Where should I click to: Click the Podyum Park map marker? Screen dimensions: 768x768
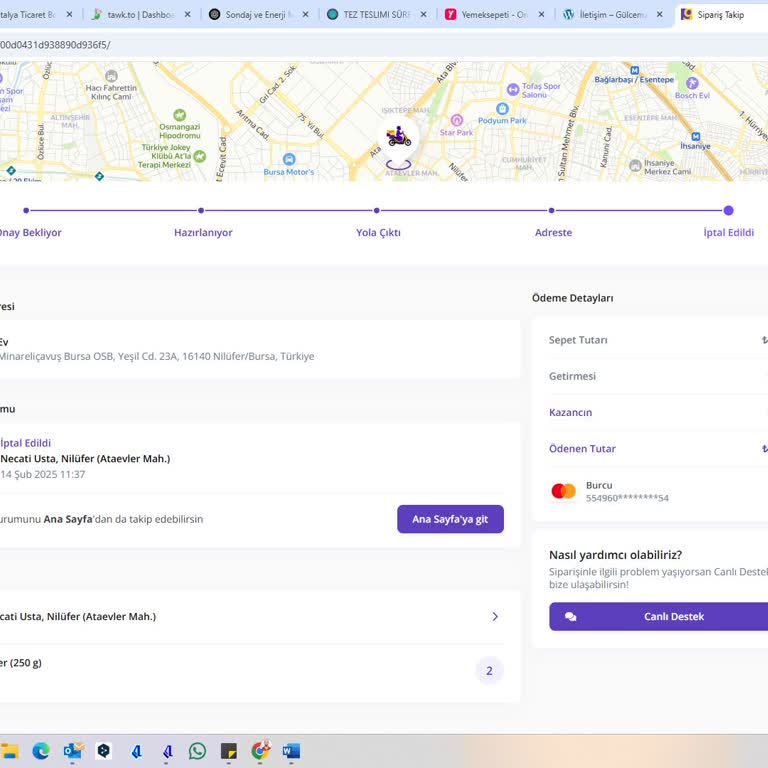[502, 108]
